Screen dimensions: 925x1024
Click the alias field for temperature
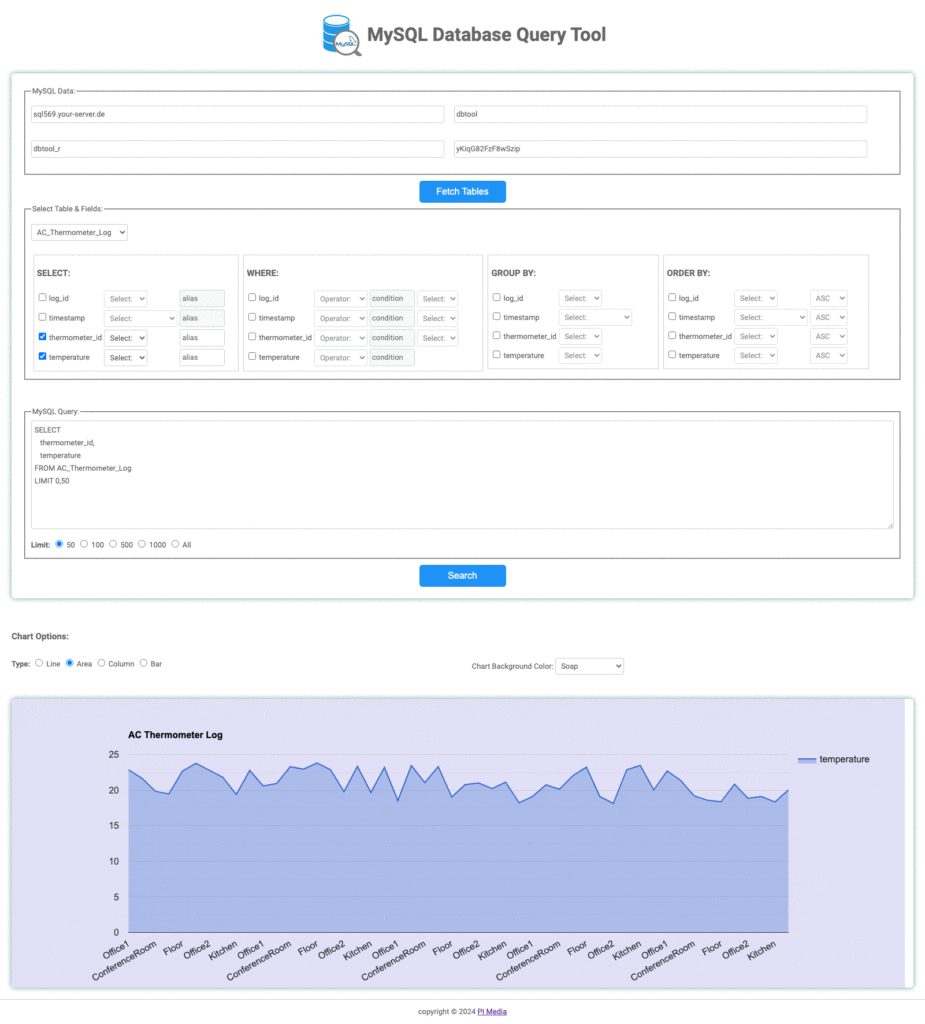click(x=202, y=357)
